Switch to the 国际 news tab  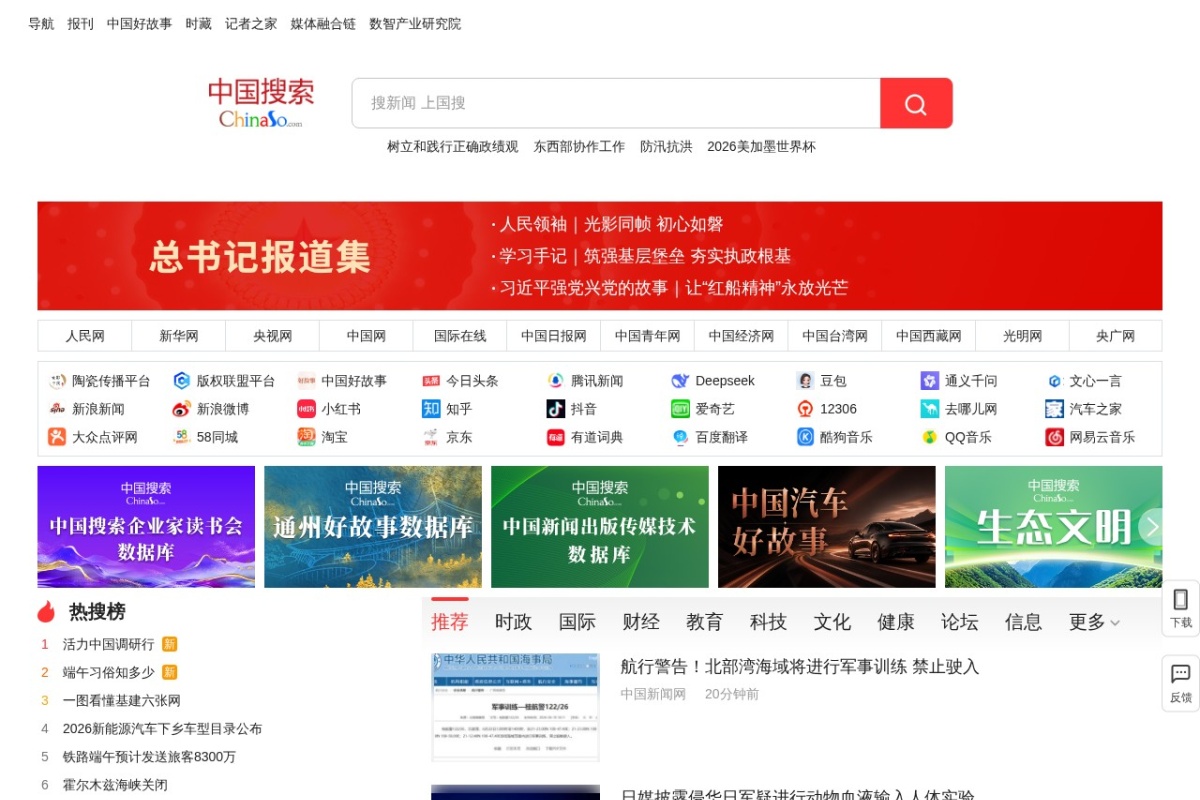[577, 622]
